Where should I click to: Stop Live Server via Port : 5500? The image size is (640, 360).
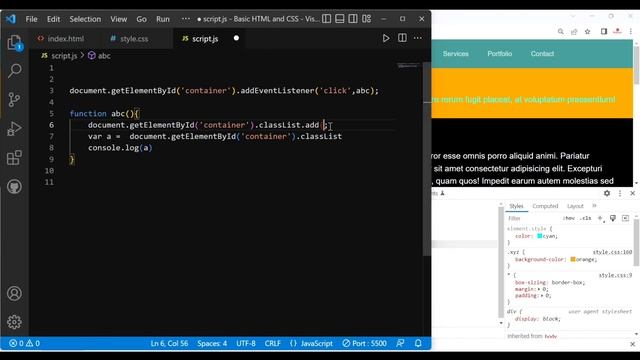tap(364, 343)
